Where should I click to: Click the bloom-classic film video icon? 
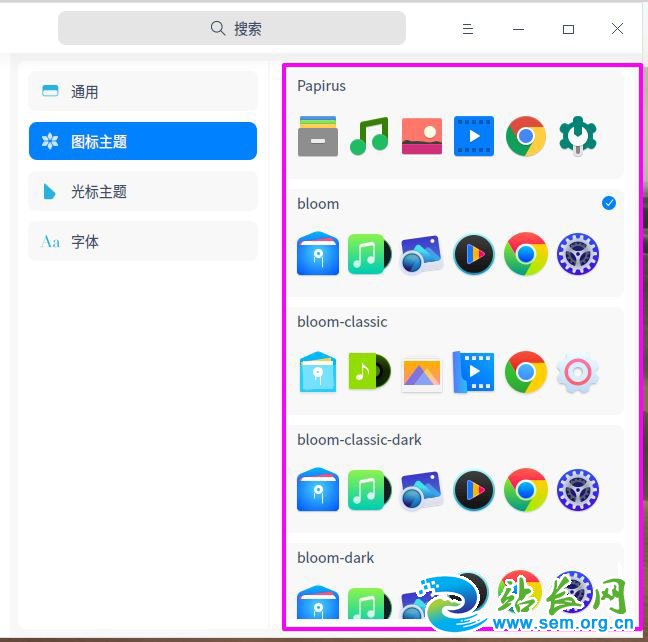click(x=474, y=372)
